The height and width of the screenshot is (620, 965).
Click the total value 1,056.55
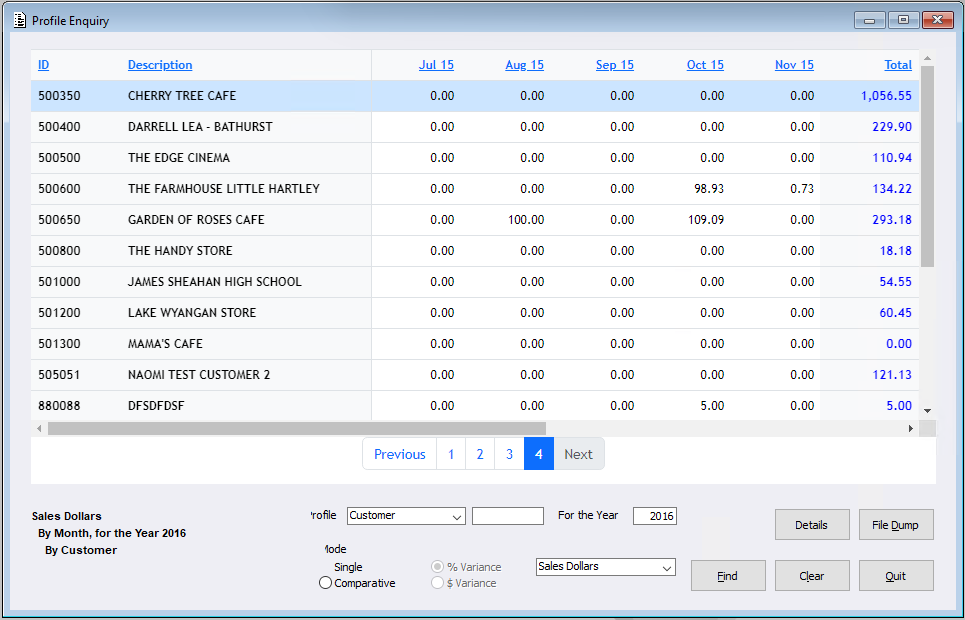pyautogui.click(x=886, y=96)
